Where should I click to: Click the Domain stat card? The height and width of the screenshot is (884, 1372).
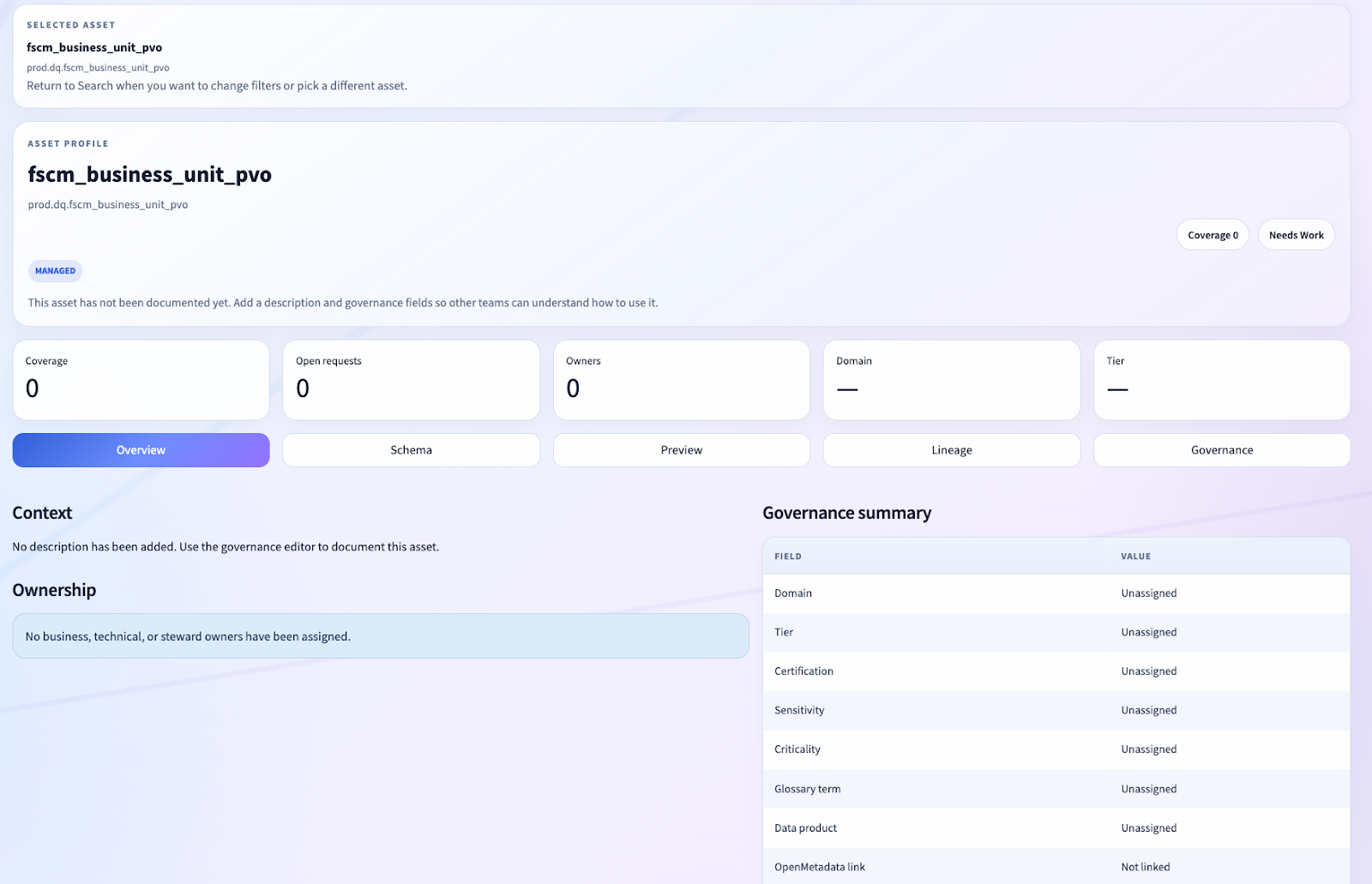pyautogui.click(x=951, y=380)
